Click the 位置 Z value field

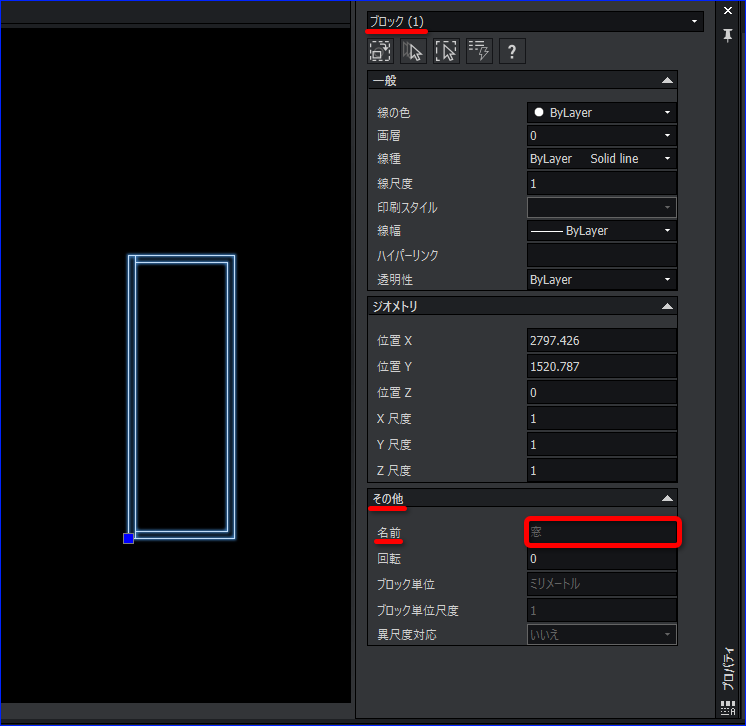pyautogui.click(x=601, y=392)
